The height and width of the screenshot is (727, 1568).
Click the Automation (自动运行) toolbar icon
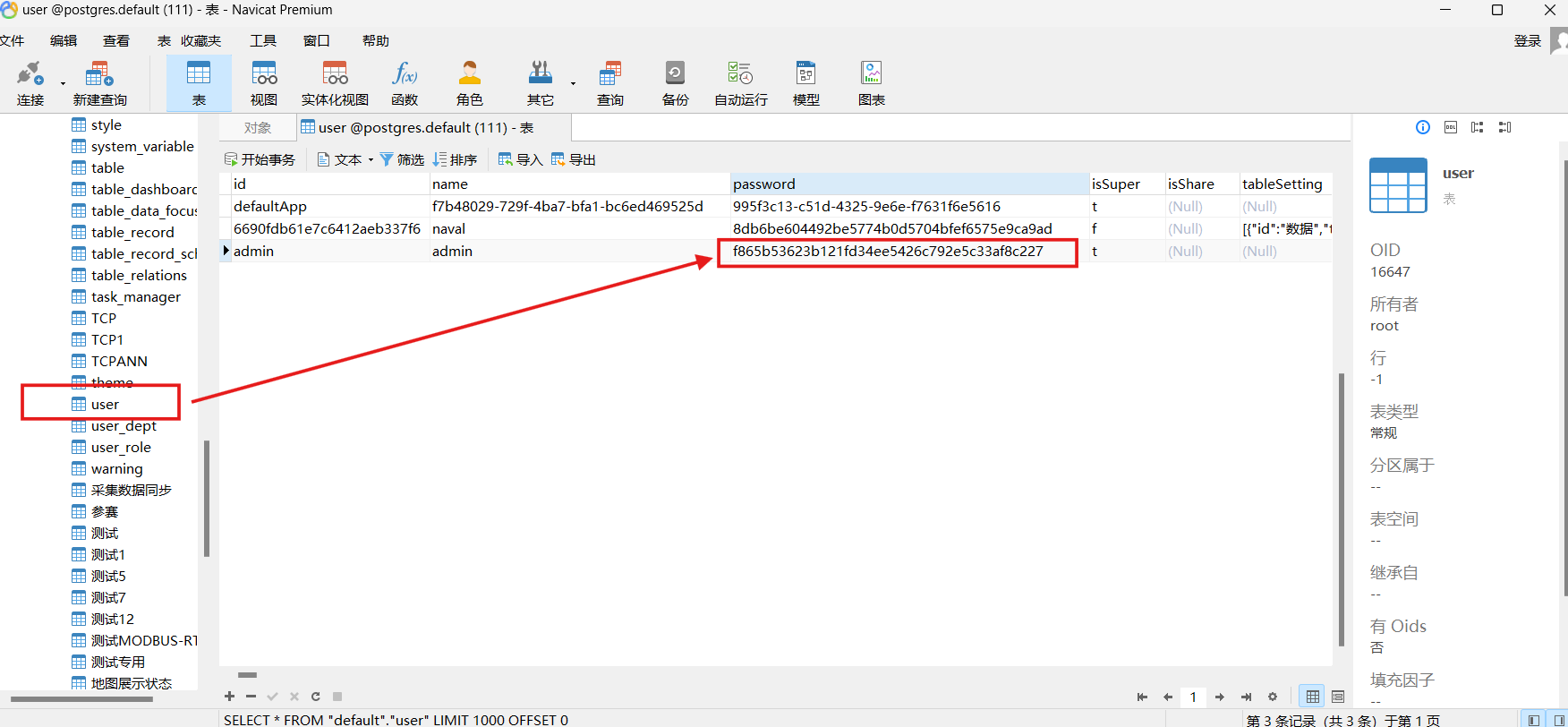[740, 82]
